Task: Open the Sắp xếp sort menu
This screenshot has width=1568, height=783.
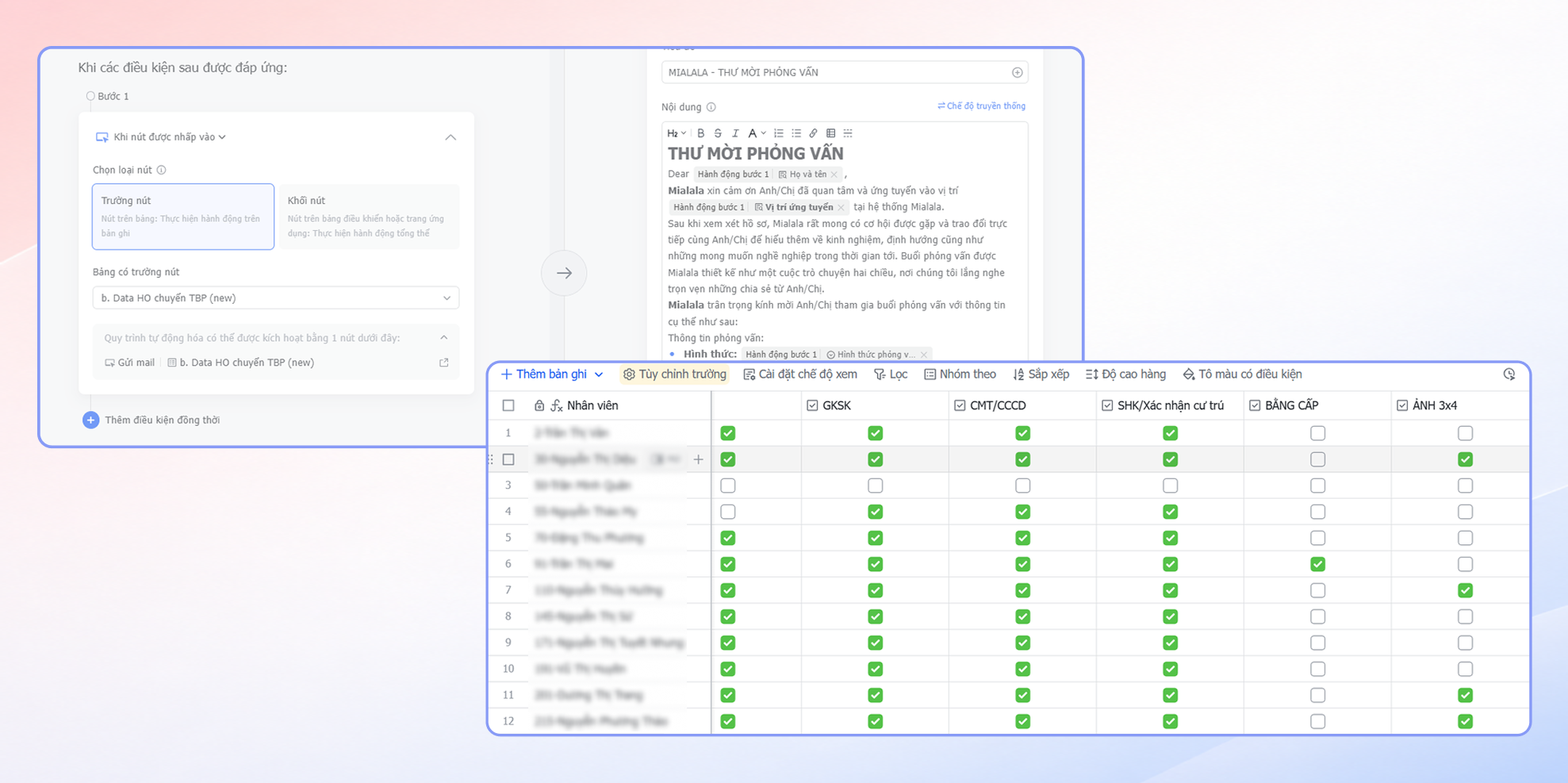Action: tap(1041, 374)
